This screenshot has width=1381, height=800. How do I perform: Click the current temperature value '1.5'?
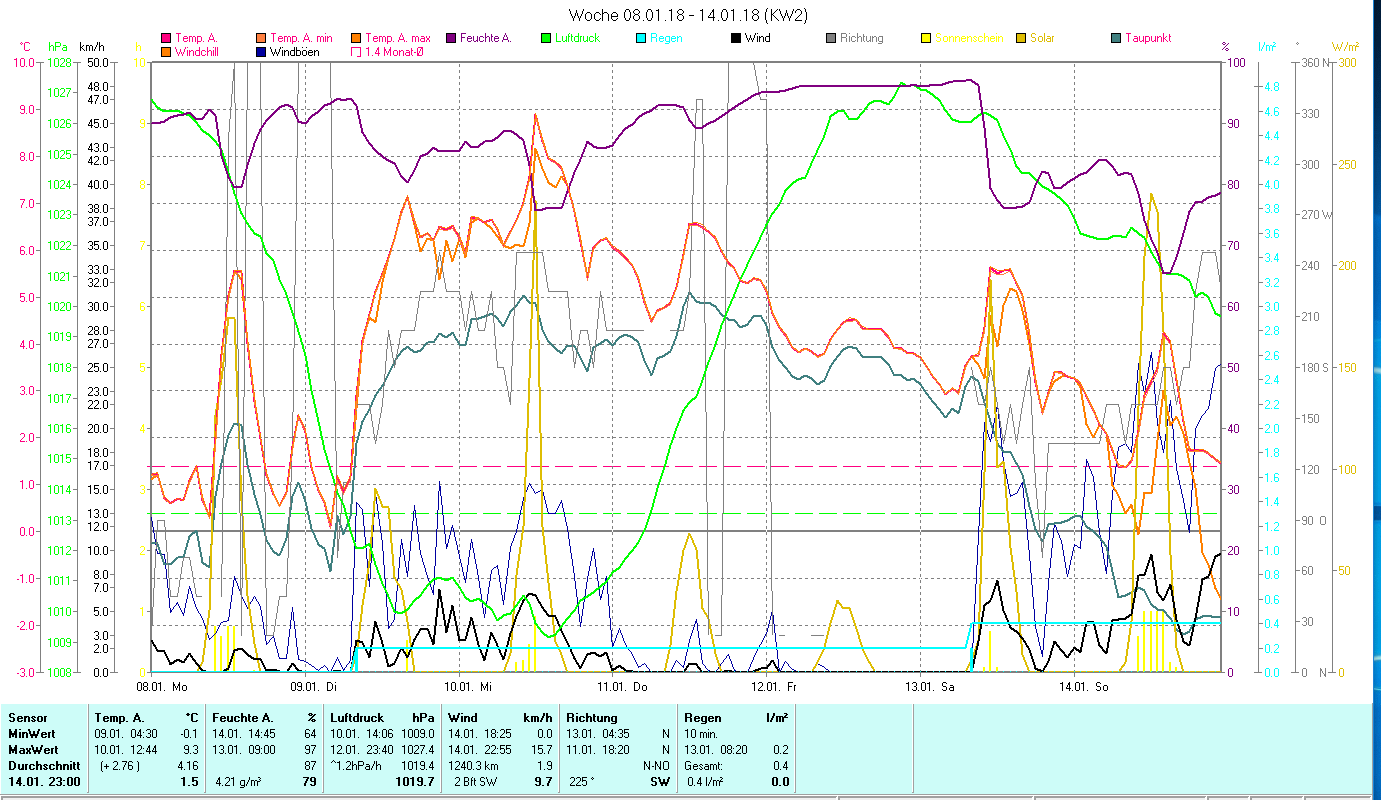[189, 782]
